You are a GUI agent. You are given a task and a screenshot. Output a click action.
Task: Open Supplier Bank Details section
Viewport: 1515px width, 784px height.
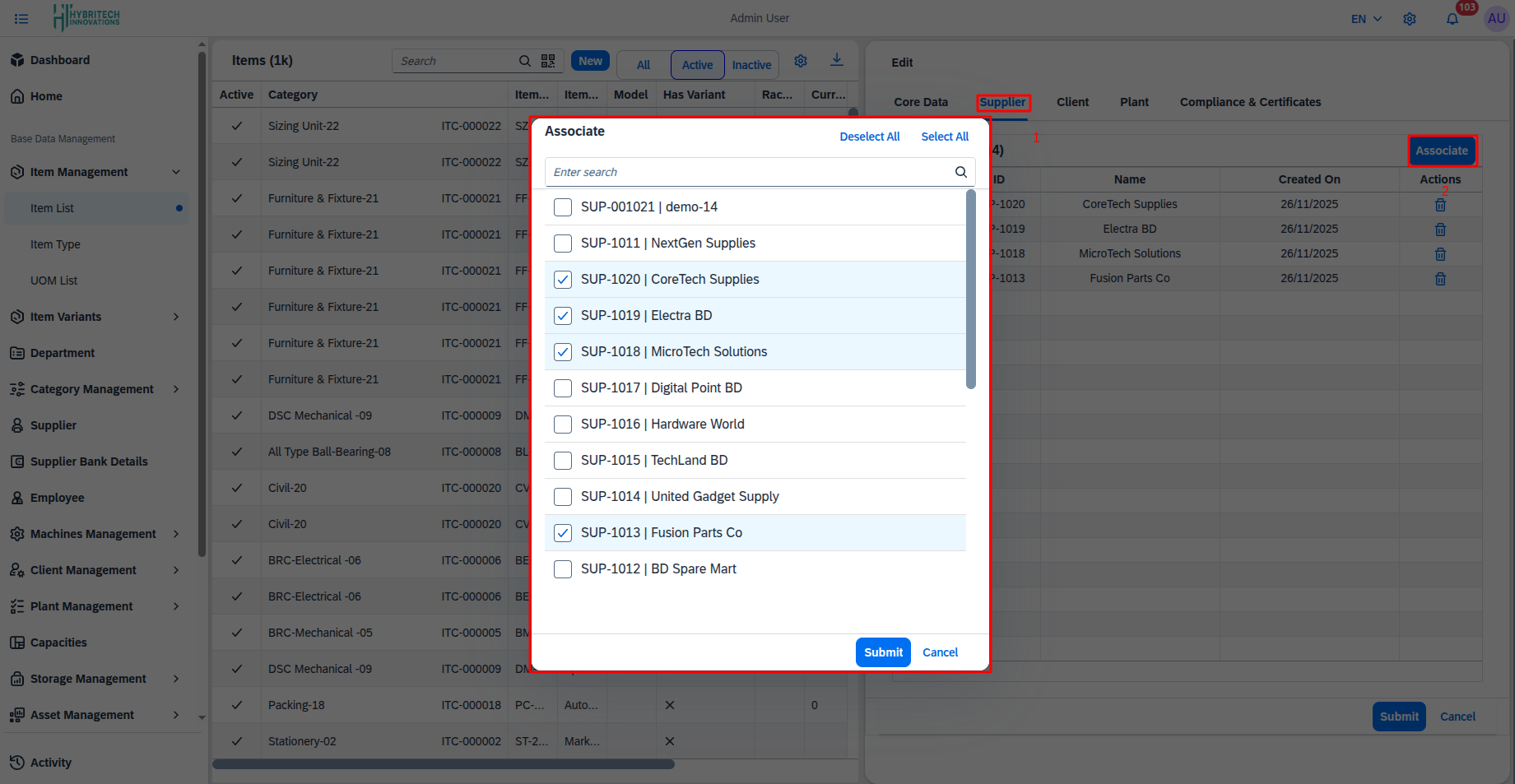88,461
